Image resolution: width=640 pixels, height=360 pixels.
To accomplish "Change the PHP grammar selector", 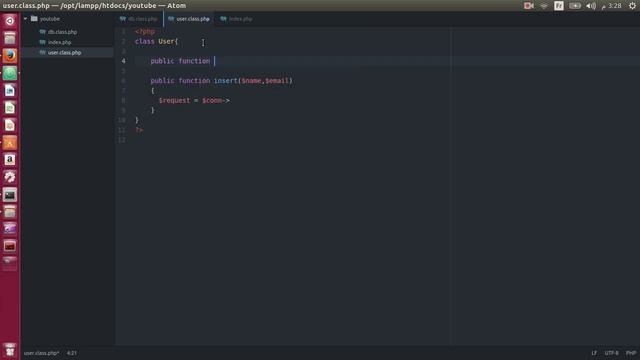I will [631, 353].
